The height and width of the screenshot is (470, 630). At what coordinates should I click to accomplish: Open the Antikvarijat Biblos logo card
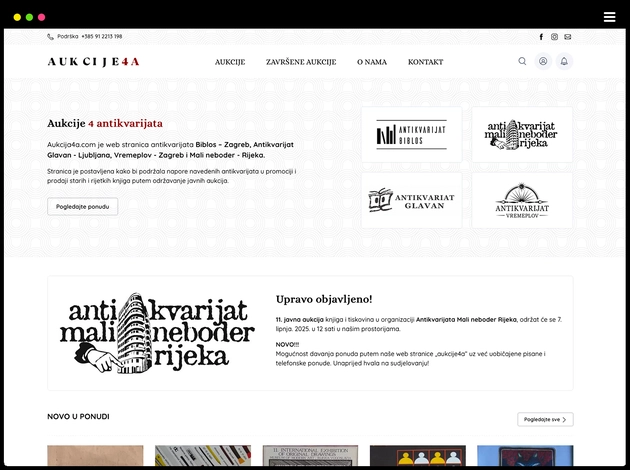(412, 135)
